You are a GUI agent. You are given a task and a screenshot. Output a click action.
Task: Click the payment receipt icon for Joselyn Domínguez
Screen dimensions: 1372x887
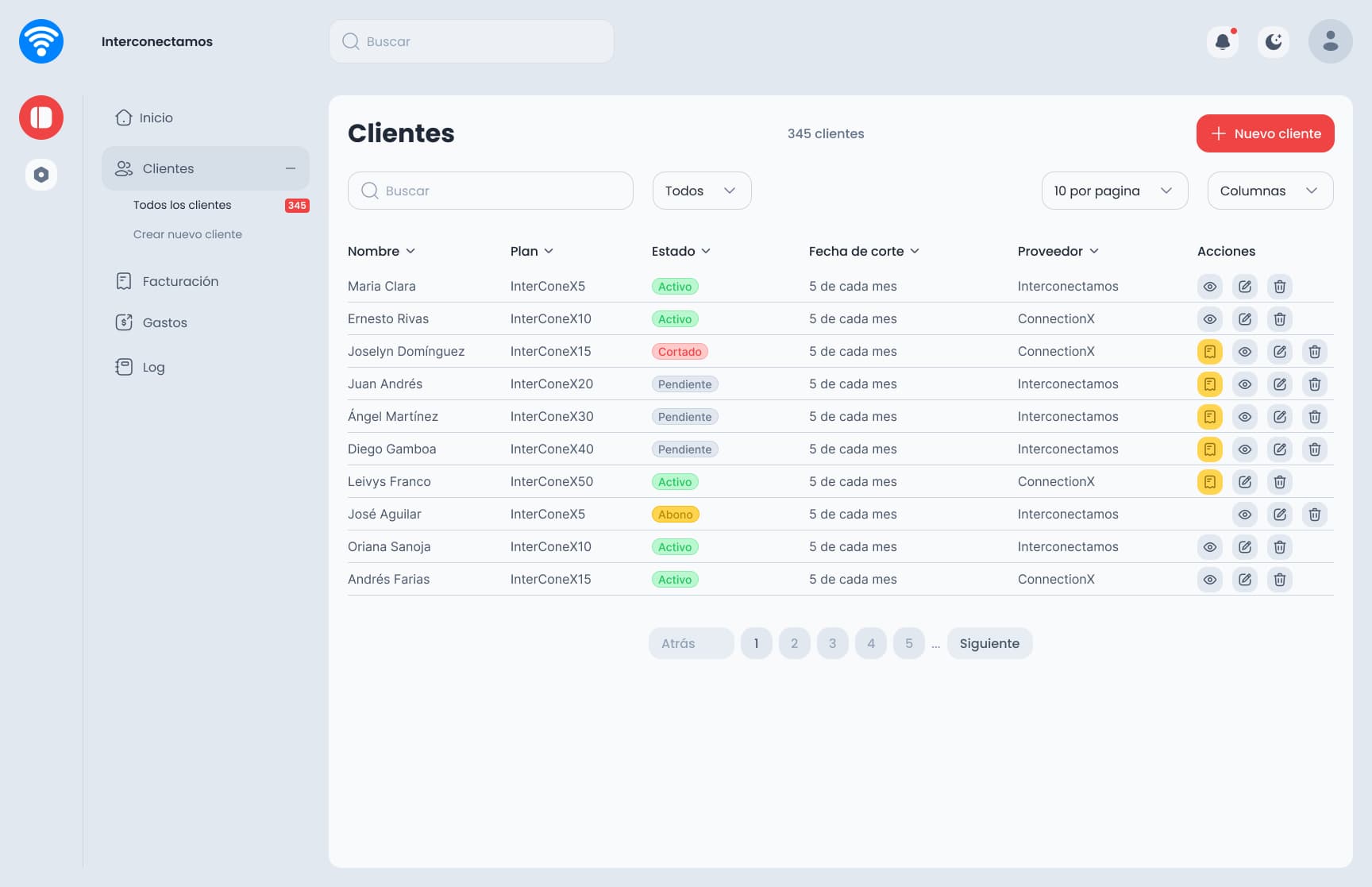(x=1210, y=351)
